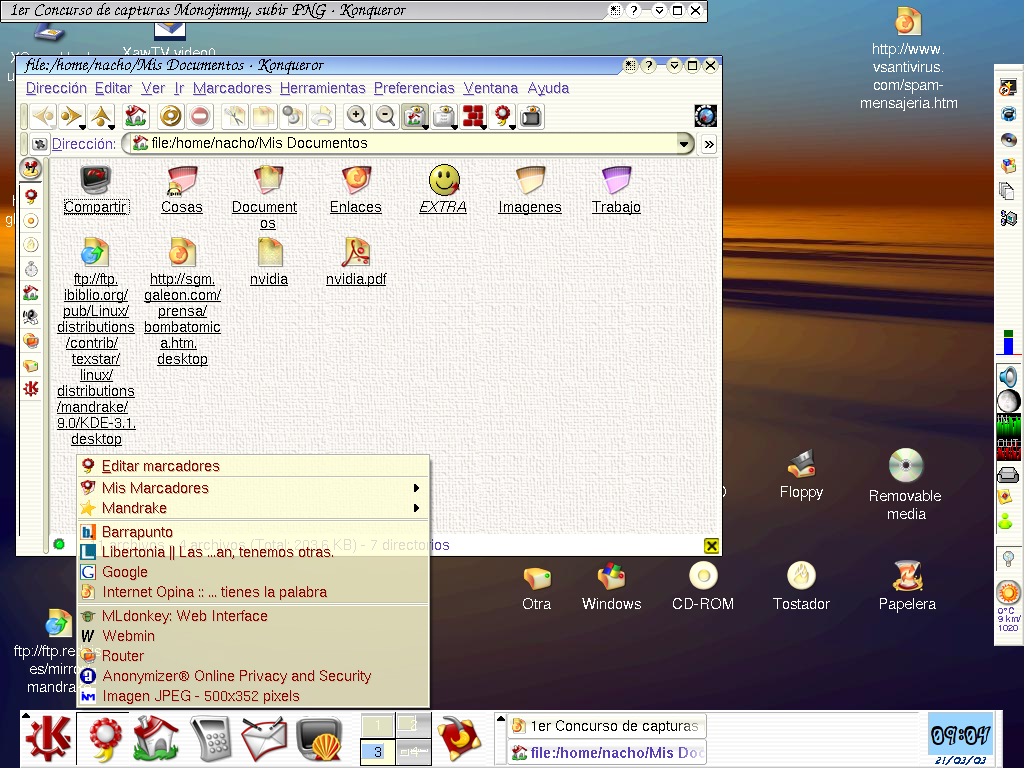Open the Editar menu
This screenshot has width=1024, height=768.
113,88
